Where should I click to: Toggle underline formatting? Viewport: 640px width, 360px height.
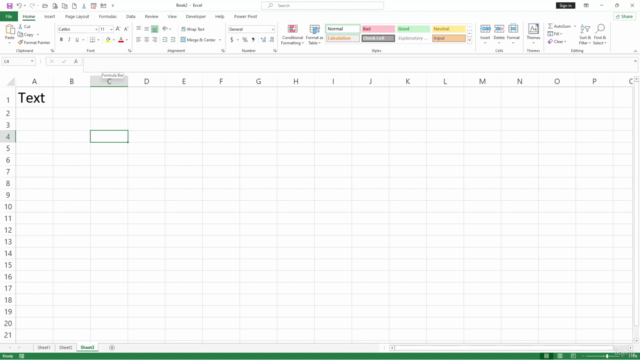[x=77, y=40]
